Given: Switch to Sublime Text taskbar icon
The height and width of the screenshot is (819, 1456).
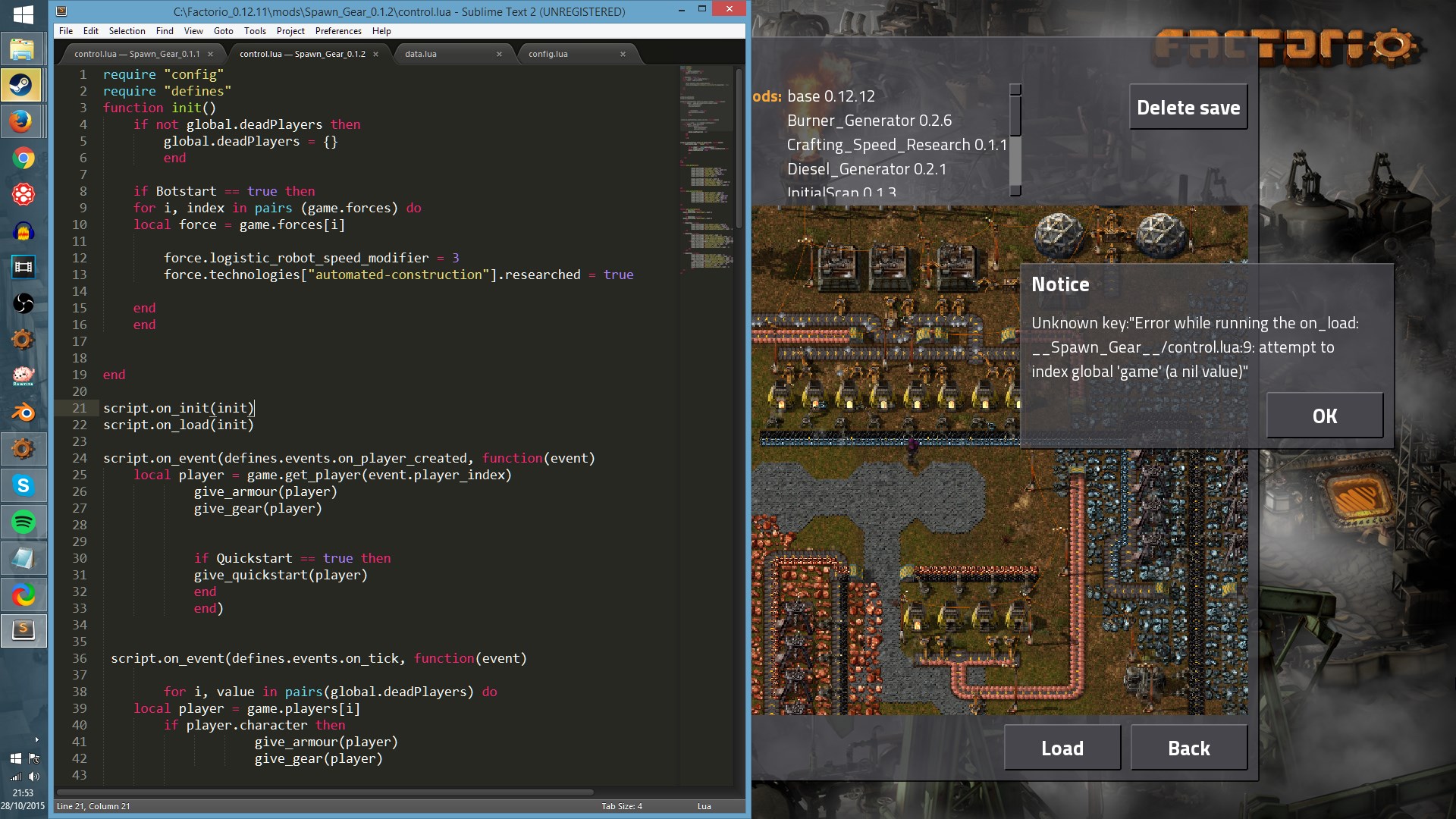Looking at the screenshot, I should click(23, 631).
